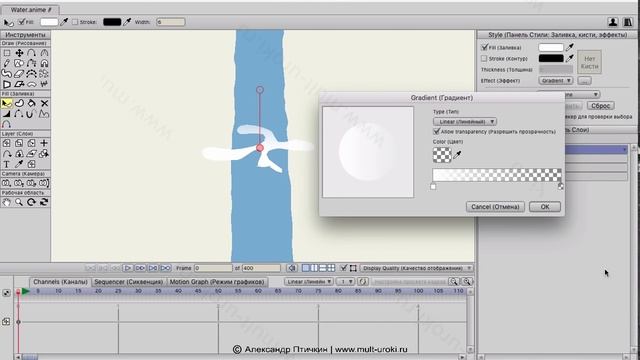This screenshot has height=360, width=640.
Task: Toggle the checkmark option below canvas
Action: click(x=344, y=268)
